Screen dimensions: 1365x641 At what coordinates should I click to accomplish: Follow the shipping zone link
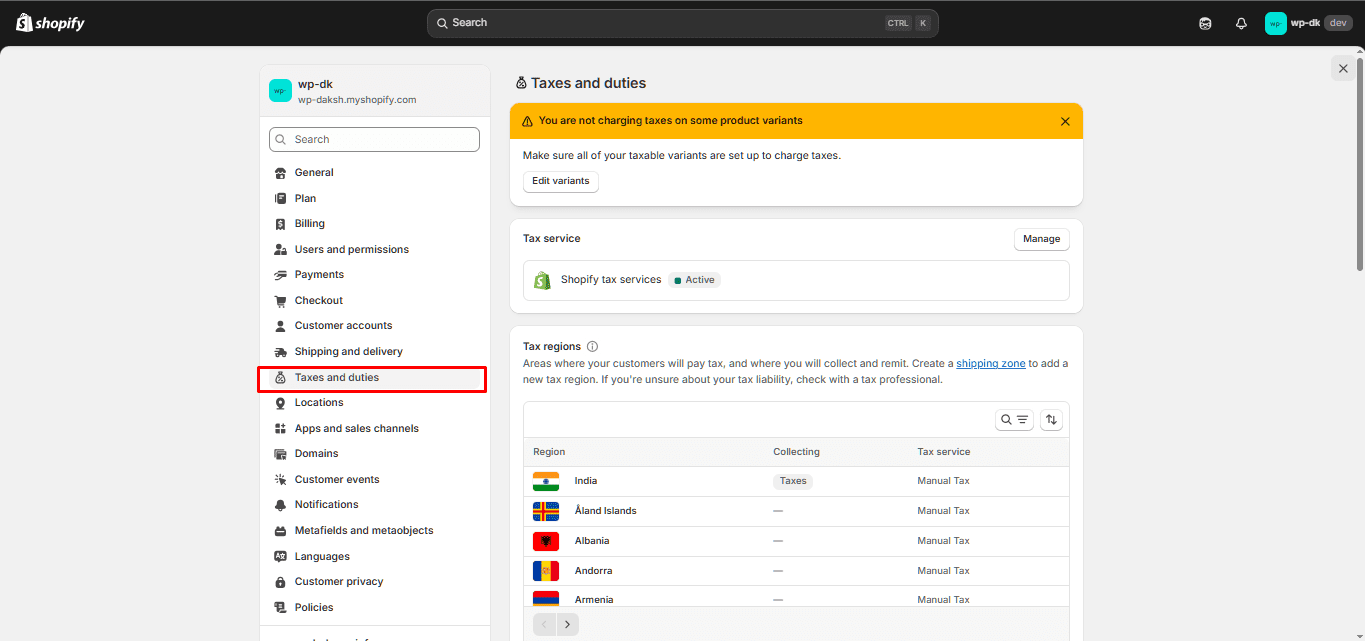click(990, 364)
